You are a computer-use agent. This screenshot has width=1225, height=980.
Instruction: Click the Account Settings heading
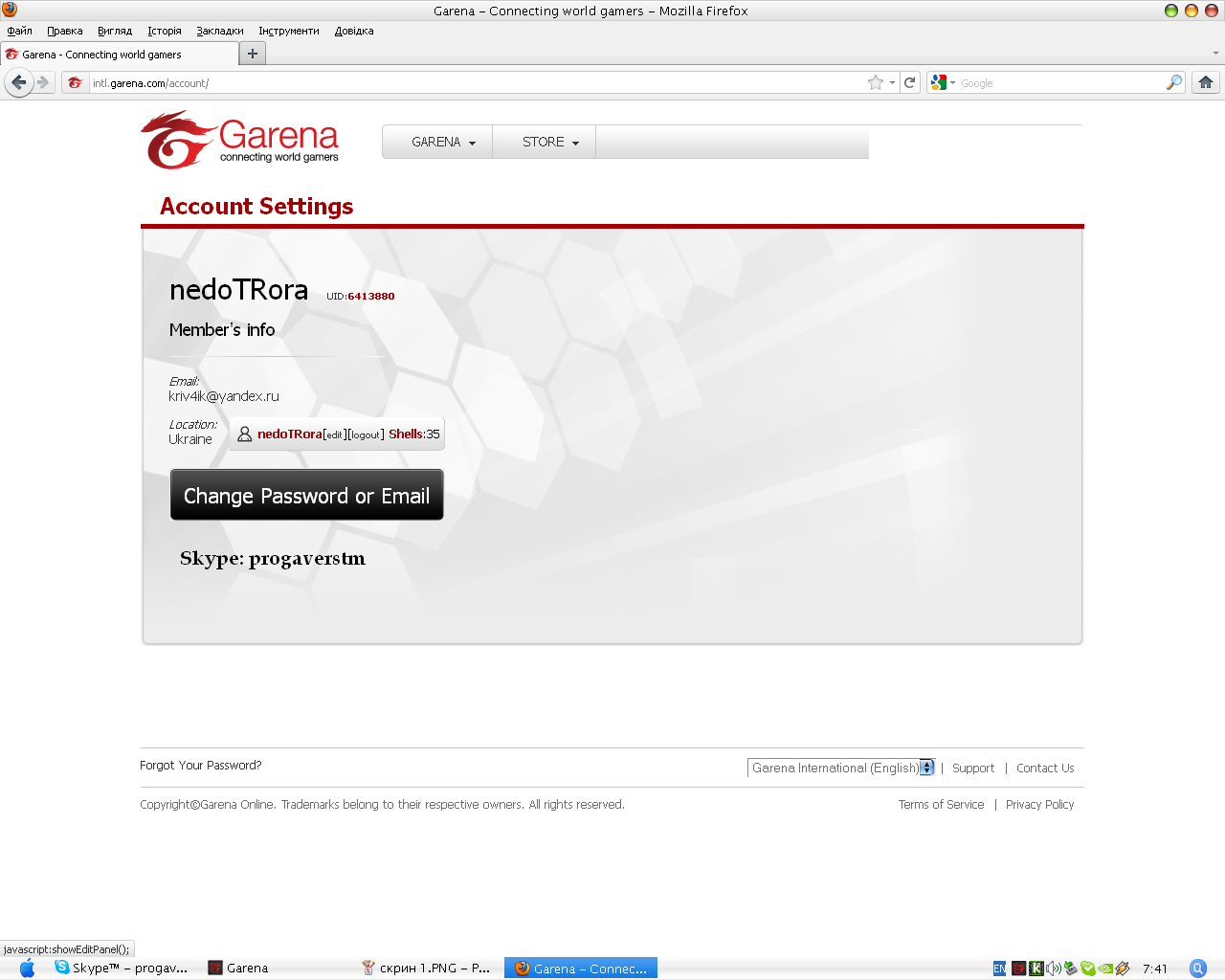tap(256, 206)
